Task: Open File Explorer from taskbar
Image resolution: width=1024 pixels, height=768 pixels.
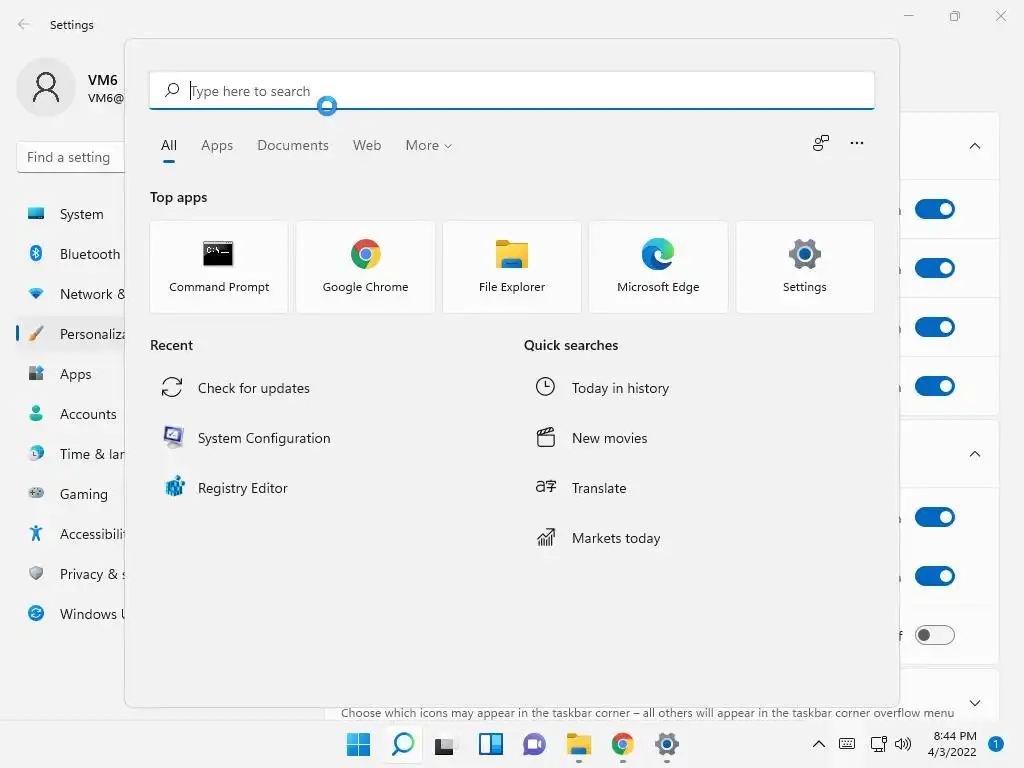Action: point(579,744)
